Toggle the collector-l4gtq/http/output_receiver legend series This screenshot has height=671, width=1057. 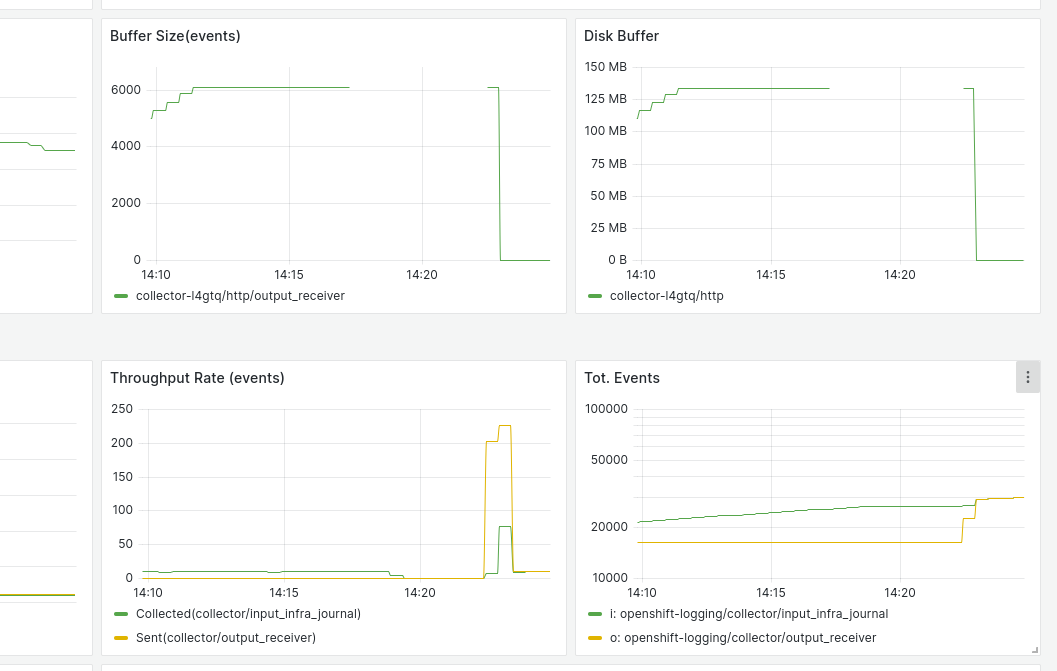(240, 296)
